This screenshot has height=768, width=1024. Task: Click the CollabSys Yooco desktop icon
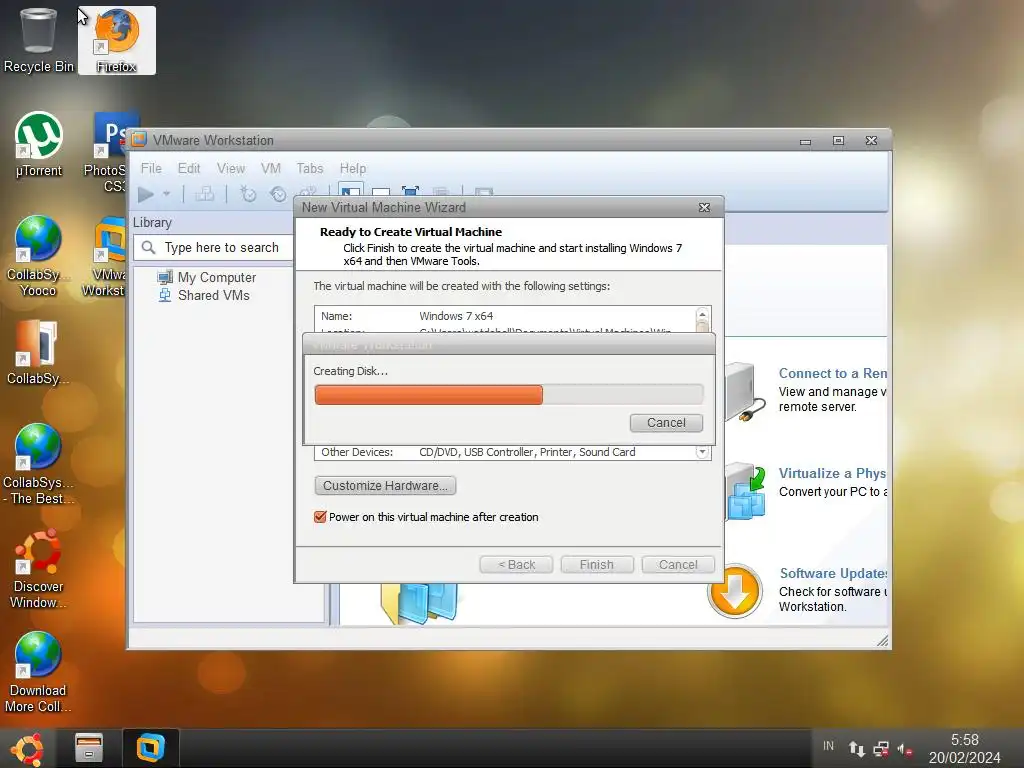point(39,256)
